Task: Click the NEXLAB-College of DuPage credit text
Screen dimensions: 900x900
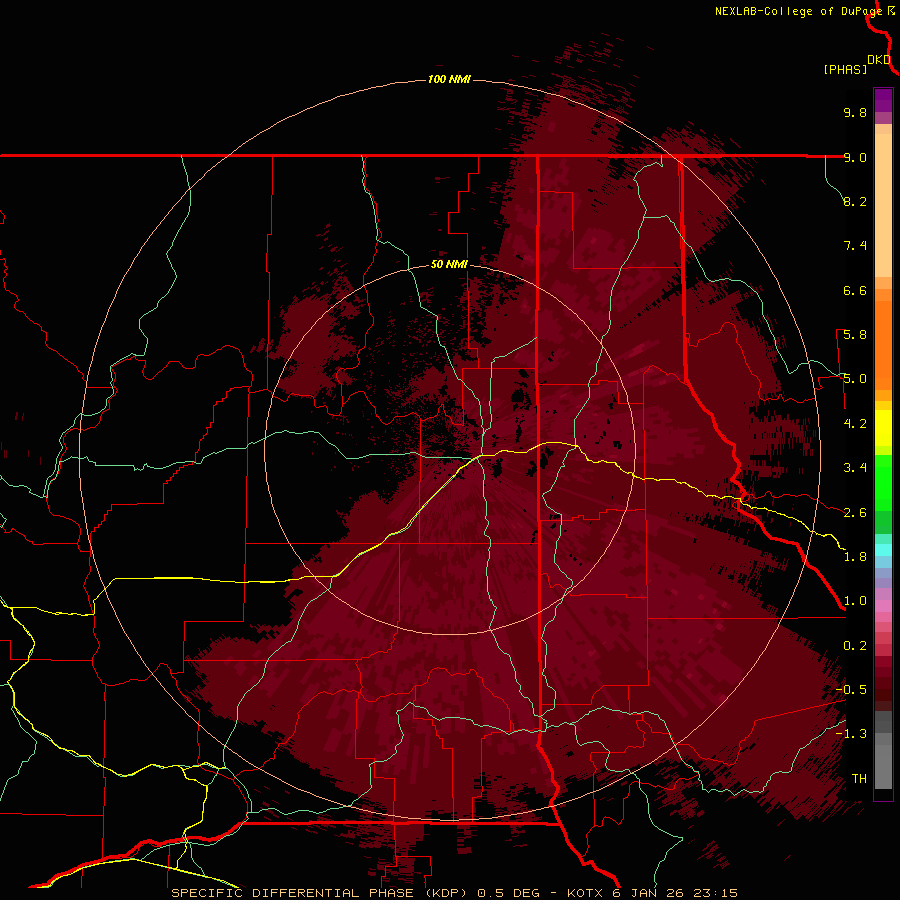Action: 799,11
